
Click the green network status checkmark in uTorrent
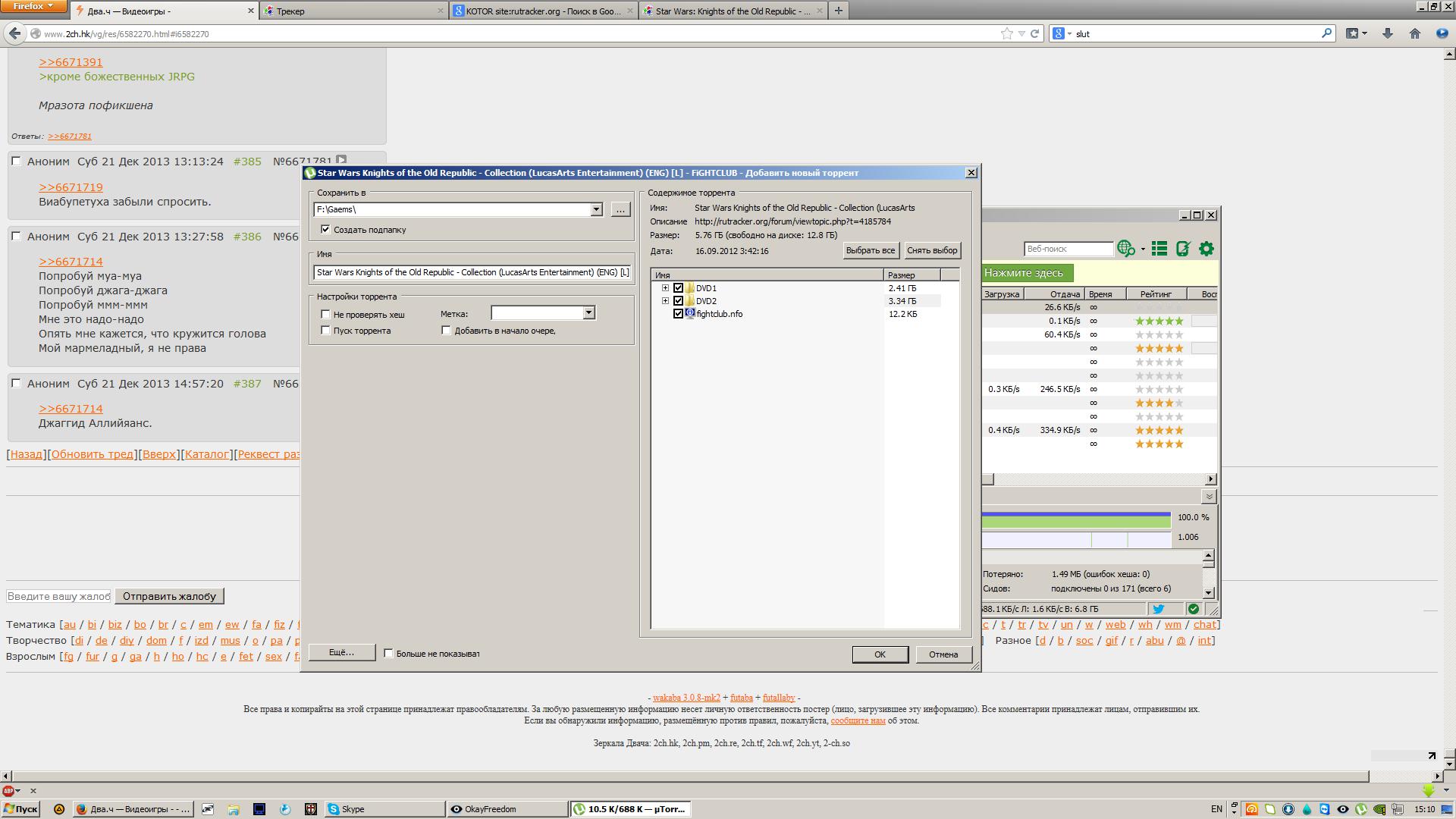click(x=1194, y=609)
